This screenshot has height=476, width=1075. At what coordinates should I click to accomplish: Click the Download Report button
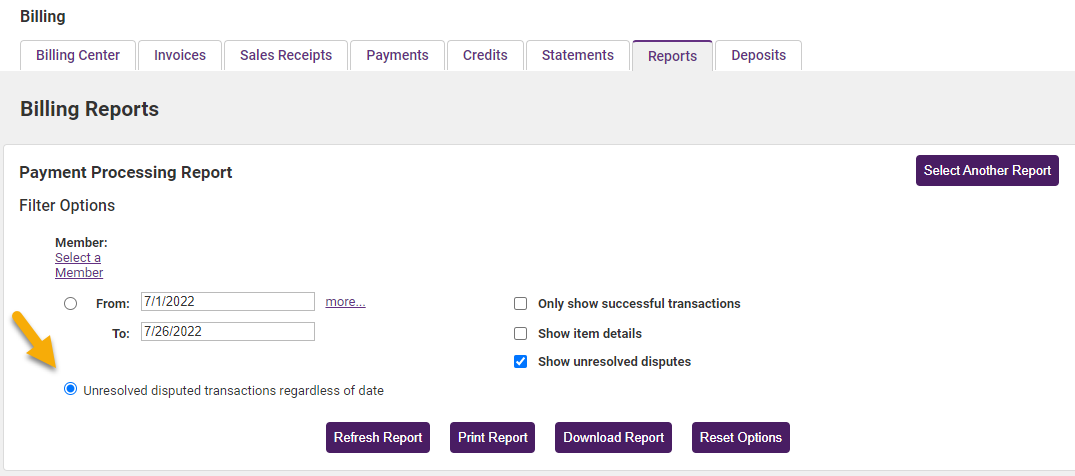(613, 438)
